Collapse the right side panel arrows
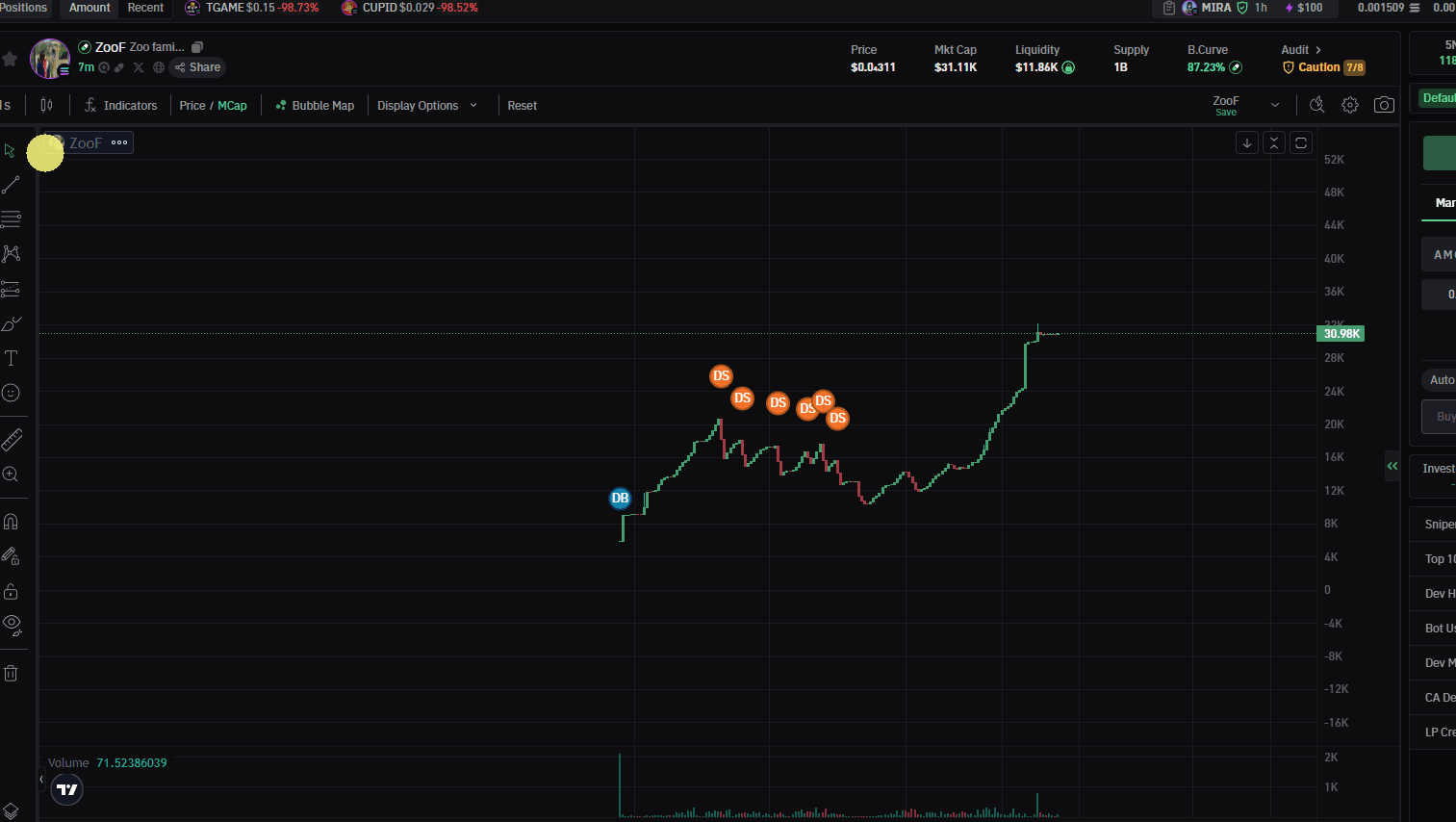The height and width of the screenshot is (822, 1456). pyautogui.click(x=1392, y=466)
